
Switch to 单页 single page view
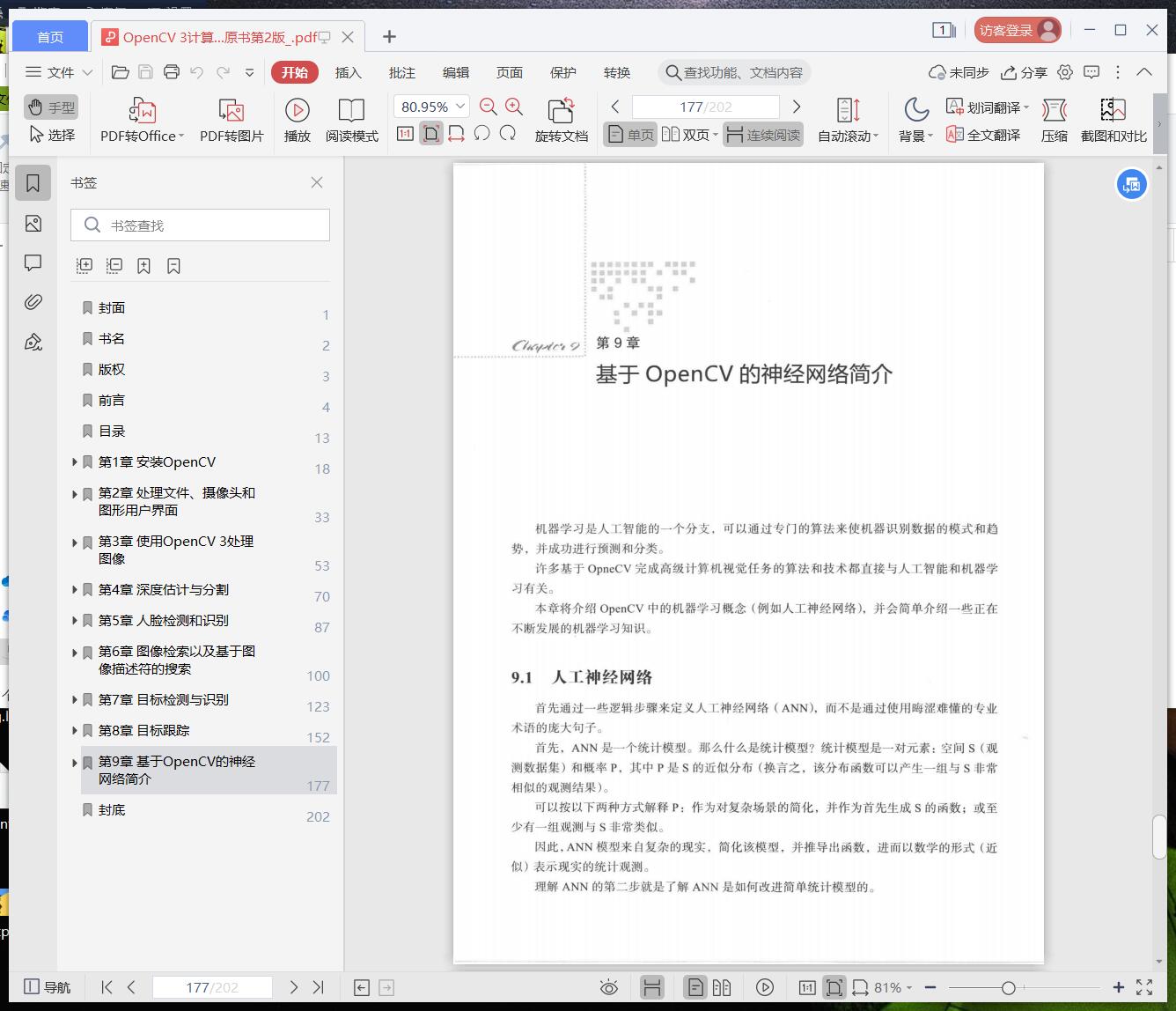(630, 135)
